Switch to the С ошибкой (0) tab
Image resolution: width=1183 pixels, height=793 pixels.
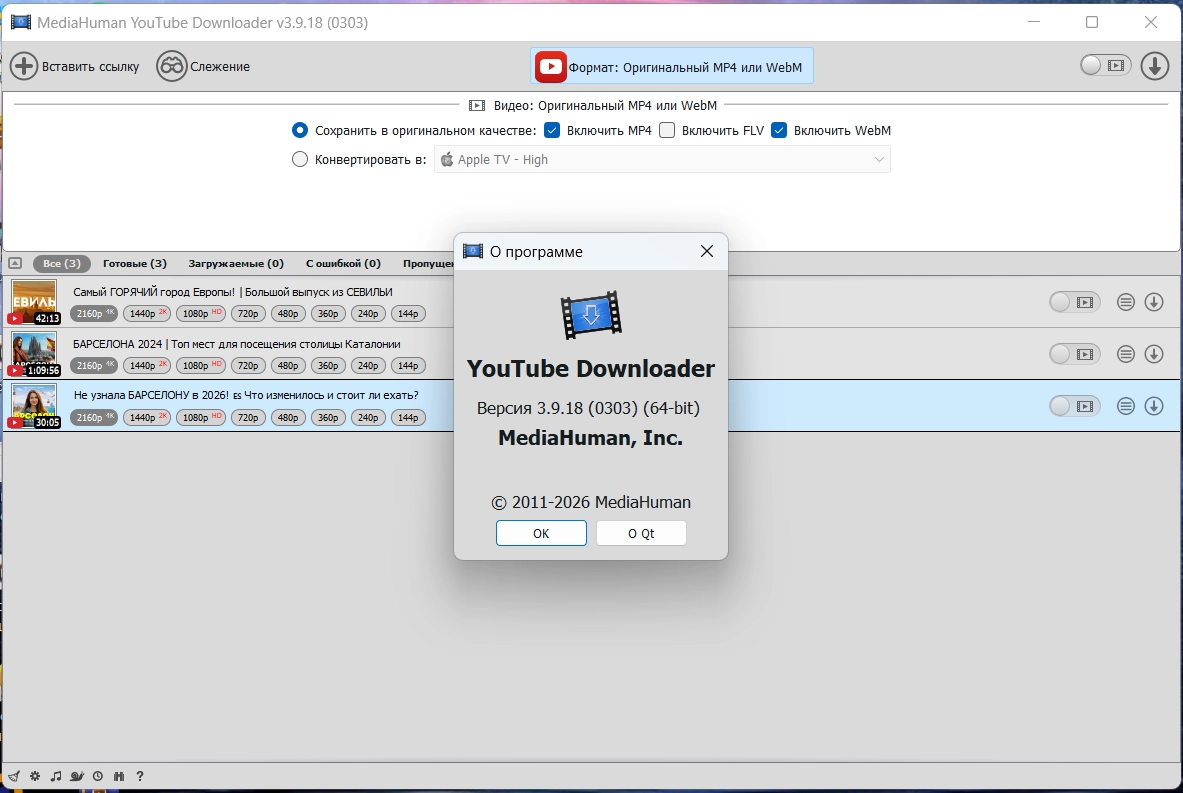(x=343, y=263)
